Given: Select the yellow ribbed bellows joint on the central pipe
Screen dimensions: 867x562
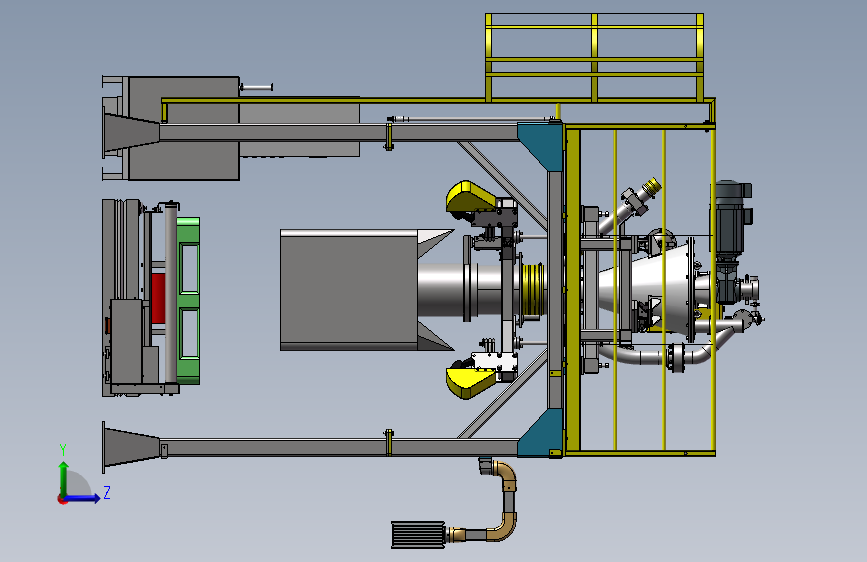Looking at the screenshot, I should point(533,290).
